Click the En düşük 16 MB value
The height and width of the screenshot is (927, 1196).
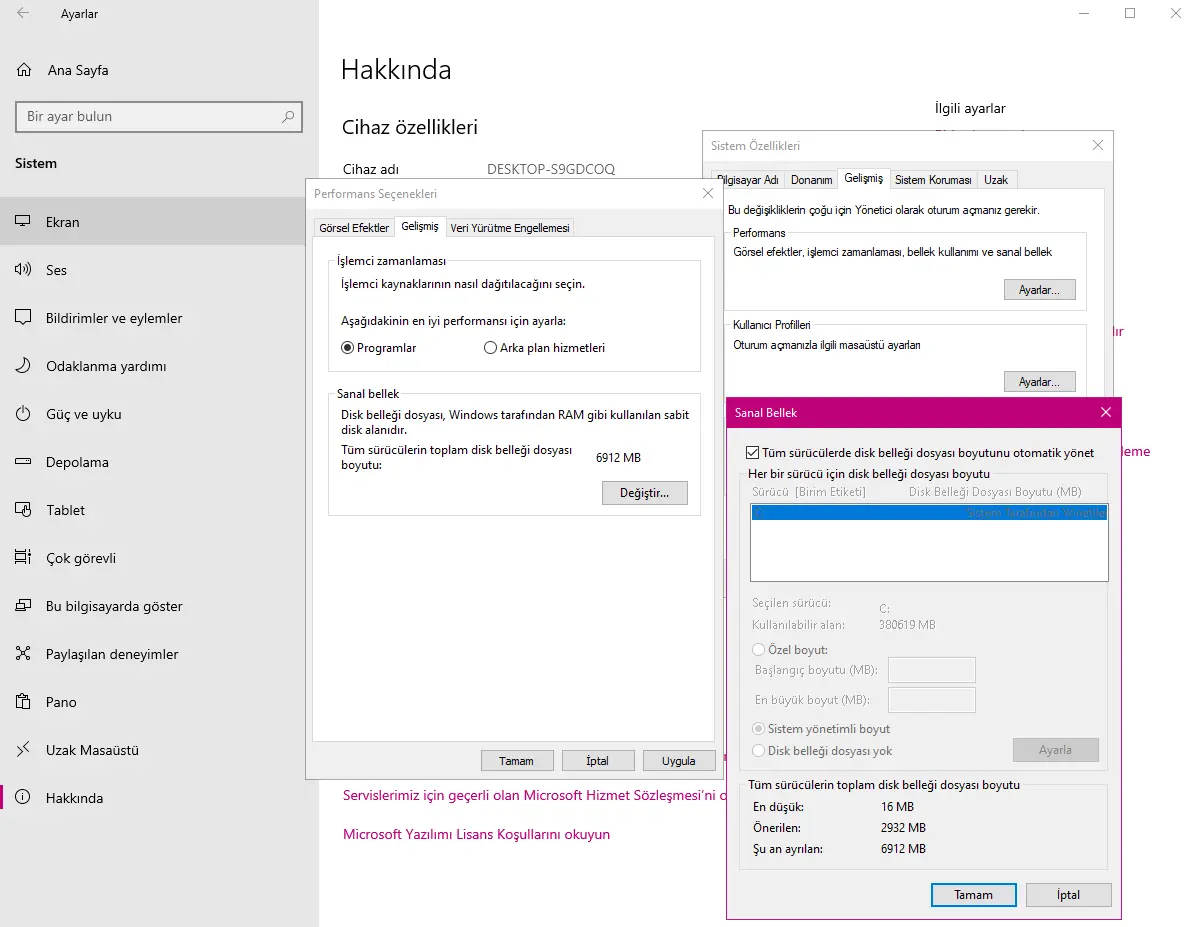coord(897,806)
